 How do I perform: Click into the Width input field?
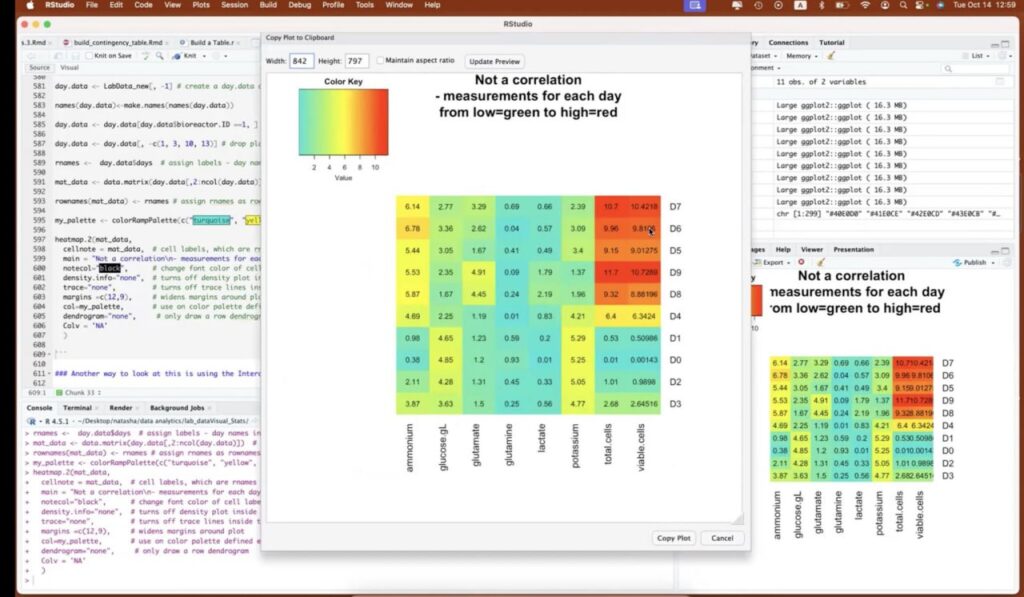(x=301, y=61)
